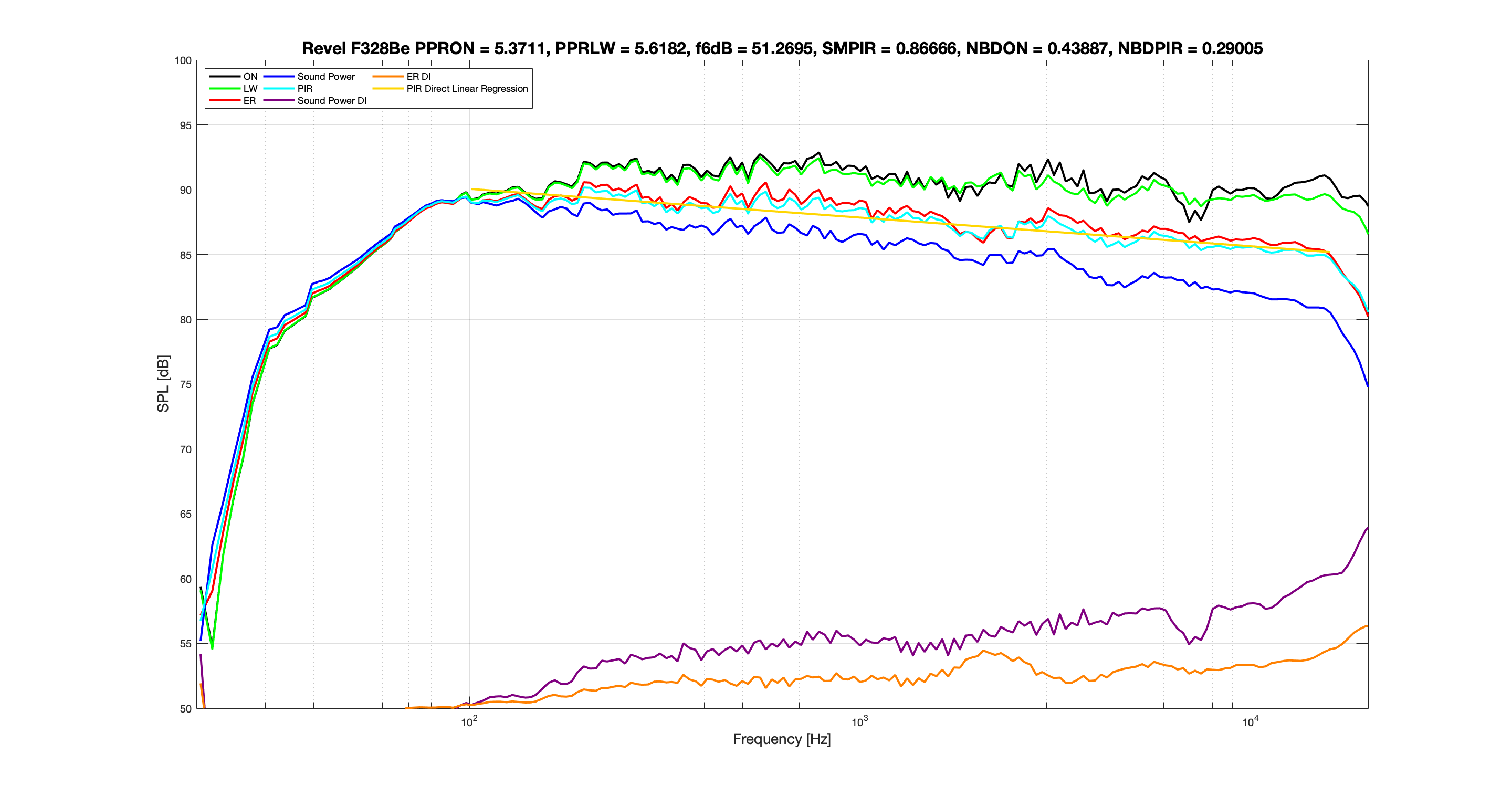1512x796 pixels.
Task: Click the 100 y-axis tick label
Action: pos(183,60)
